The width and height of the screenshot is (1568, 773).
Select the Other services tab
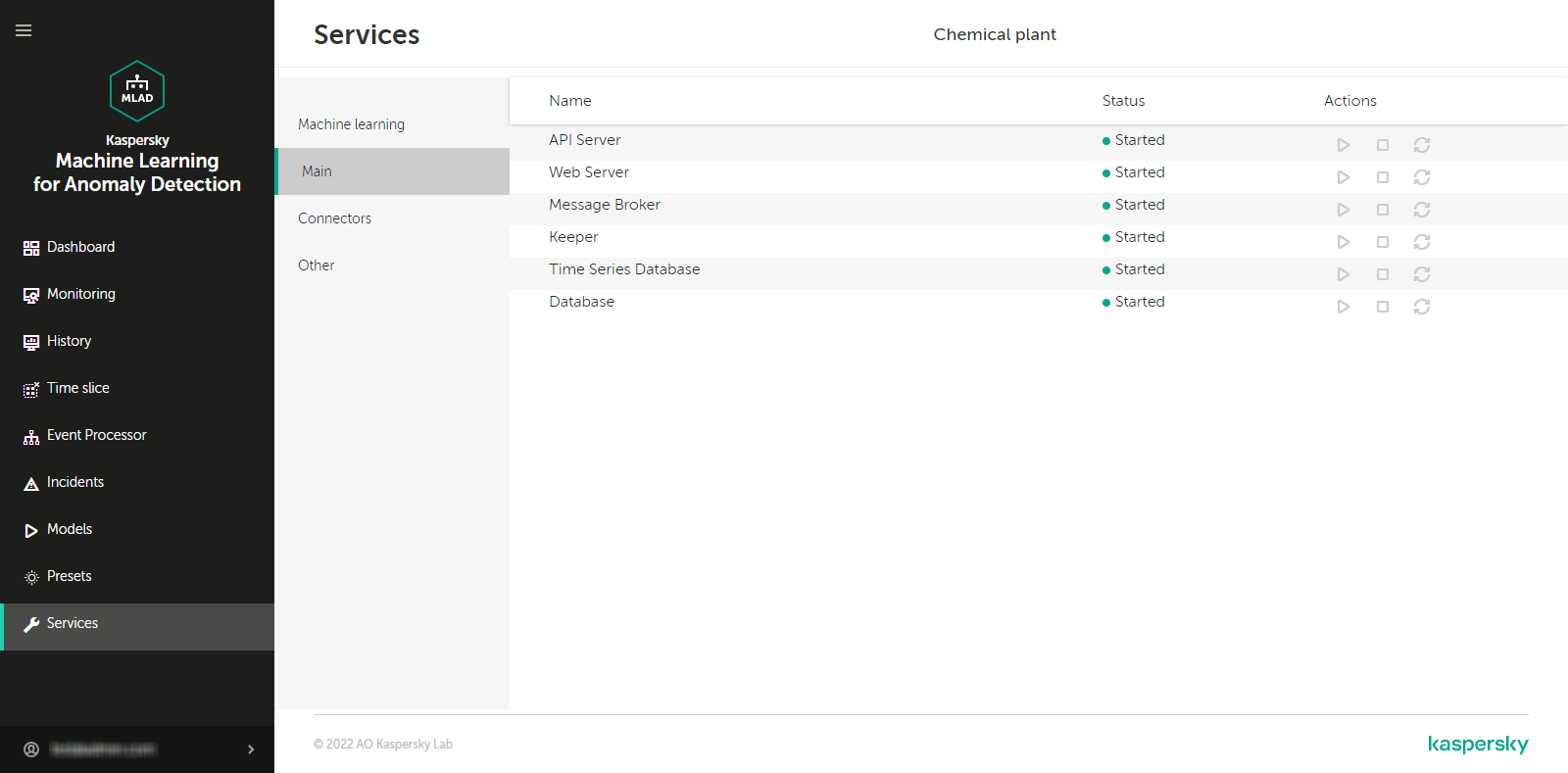tap(316, 266)
